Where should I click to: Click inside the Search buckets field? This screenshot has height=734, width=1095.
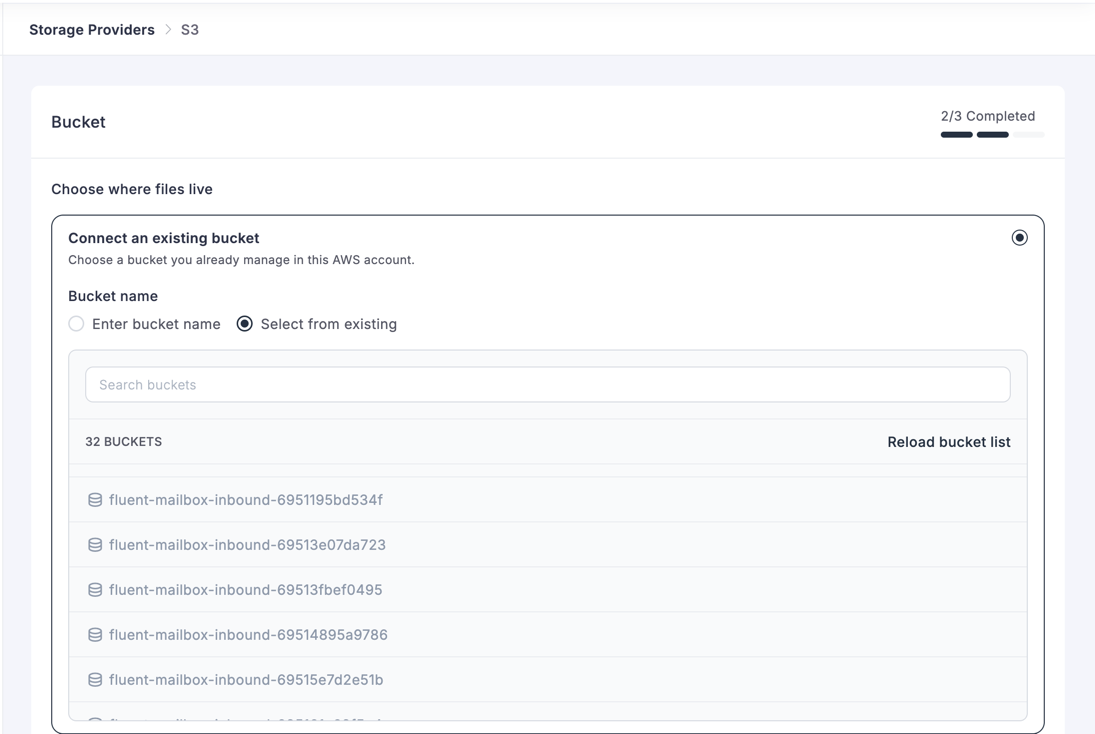coord(548,384)
